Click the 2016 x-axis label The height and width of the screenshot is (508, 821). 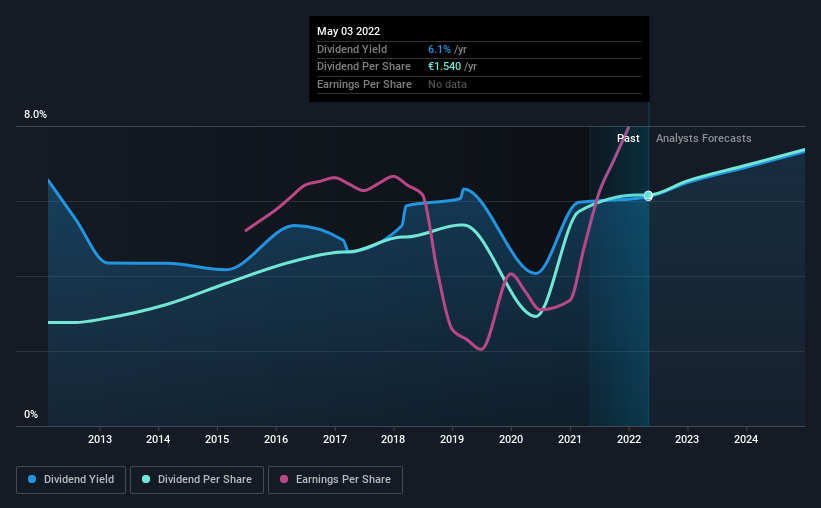[x=276, y=439]
